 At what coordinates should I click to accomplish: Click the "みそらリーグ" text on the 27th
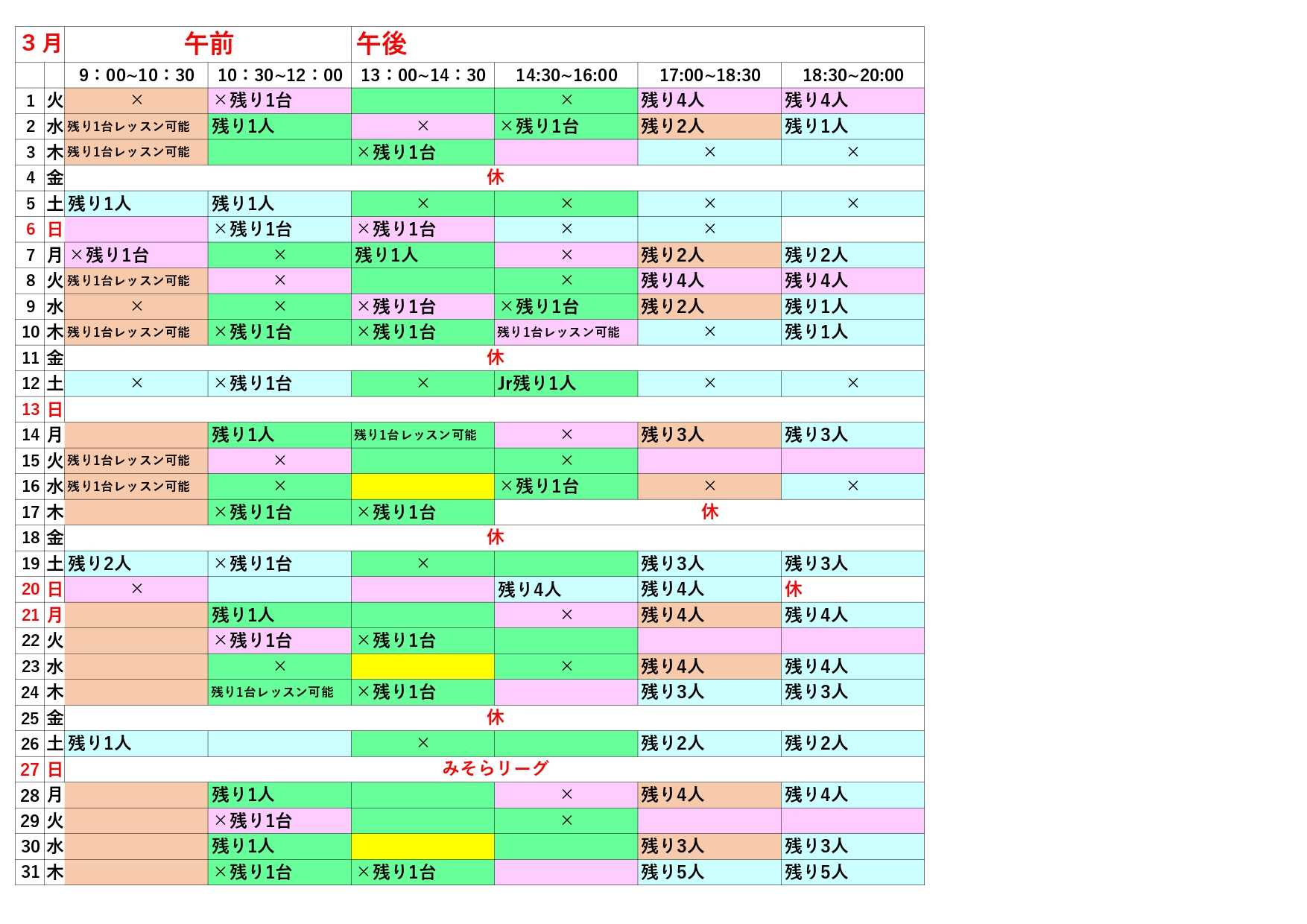click(496, 768)
